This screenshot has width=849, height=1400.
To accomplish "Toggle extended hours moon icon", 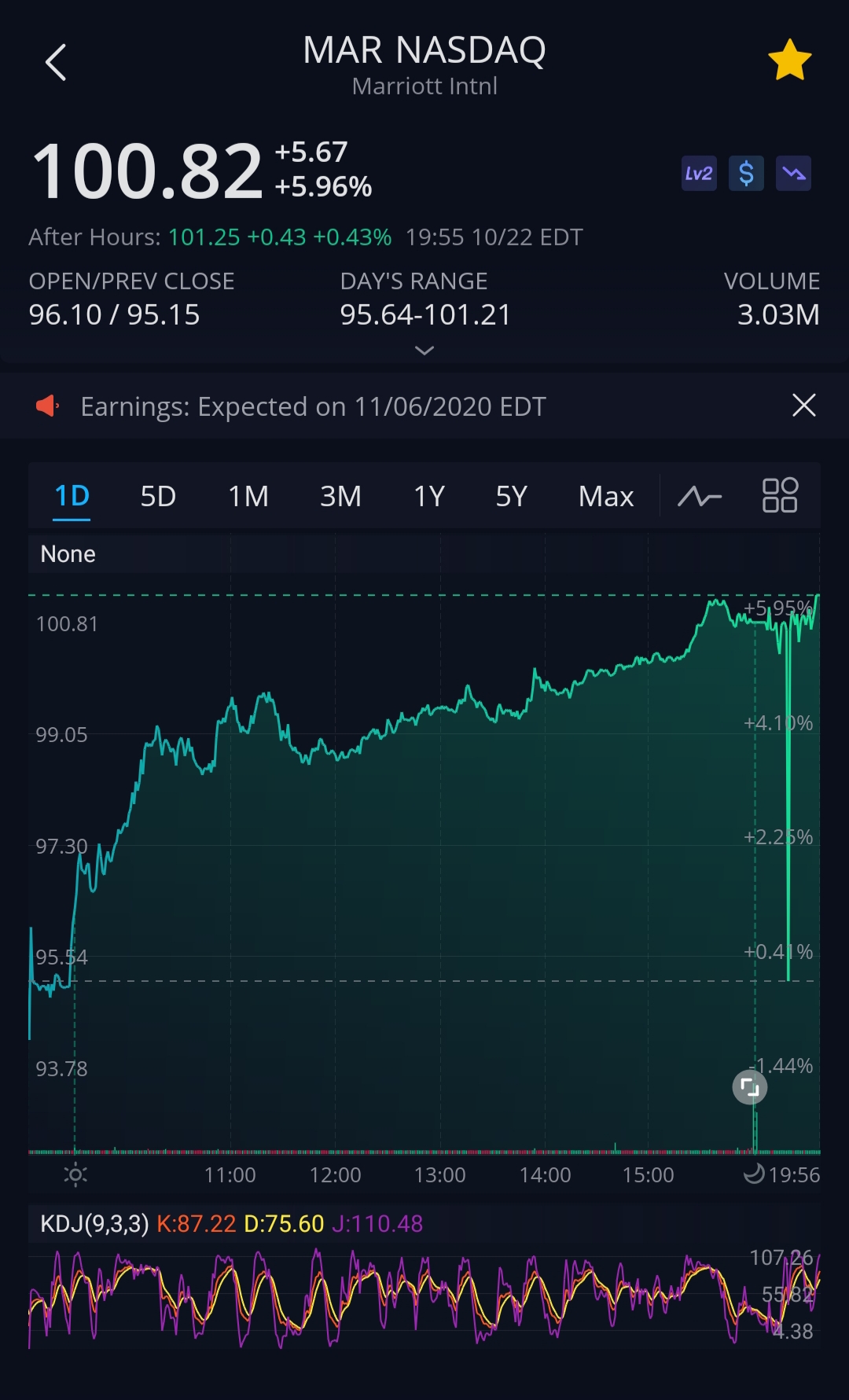I will [754, 1174].
